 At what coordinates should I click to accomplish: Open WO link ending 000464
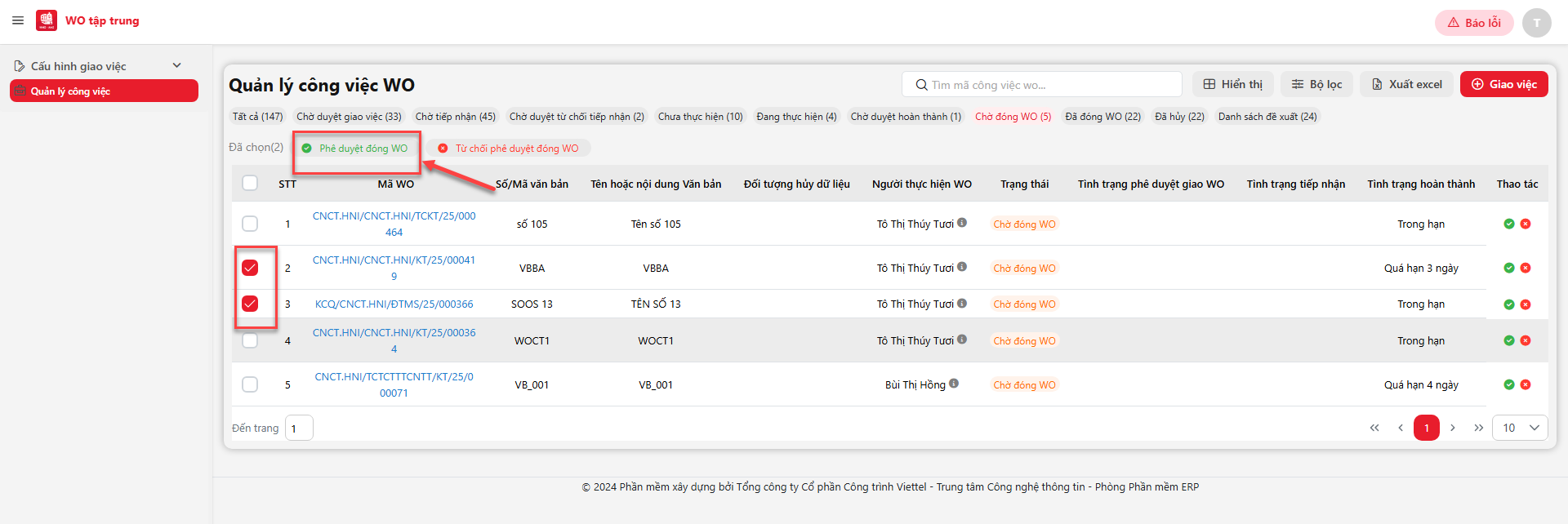pyautogui.click(x=394, y=224)
